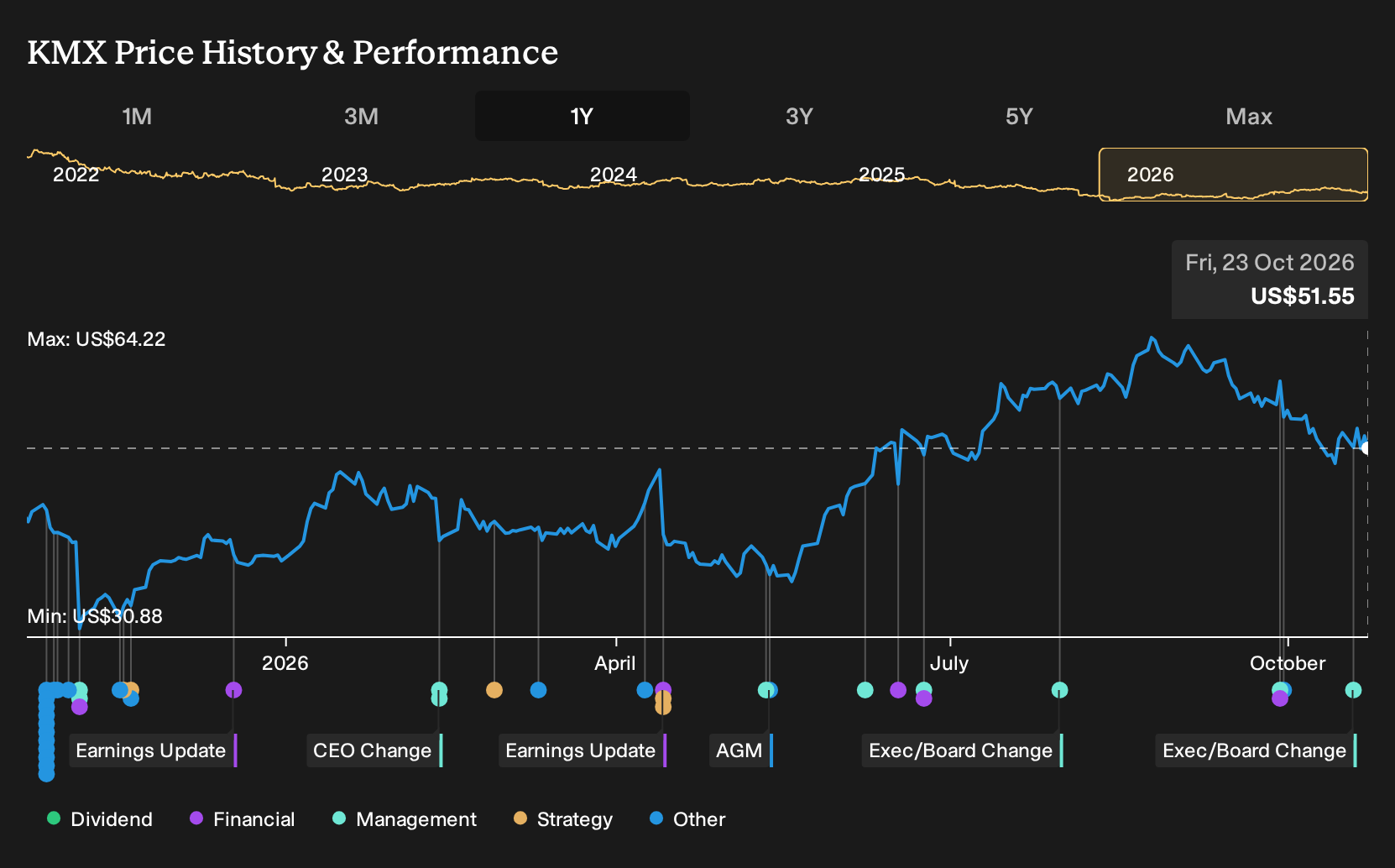Toggle the Other legend filter
1395x868 pixels.
click(687, 819)
